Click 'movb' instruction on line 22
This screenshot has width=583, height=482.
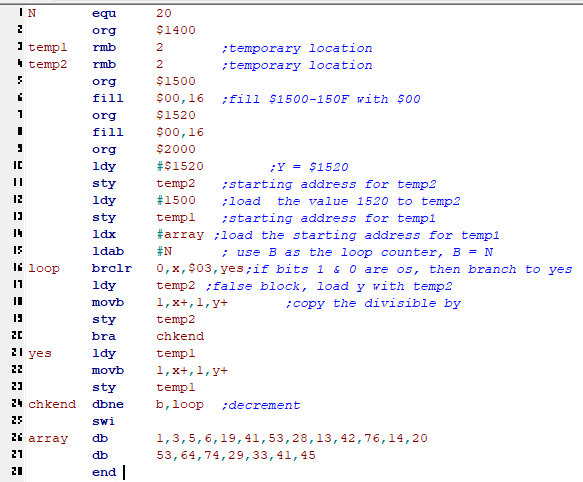(x=108, y=370)
